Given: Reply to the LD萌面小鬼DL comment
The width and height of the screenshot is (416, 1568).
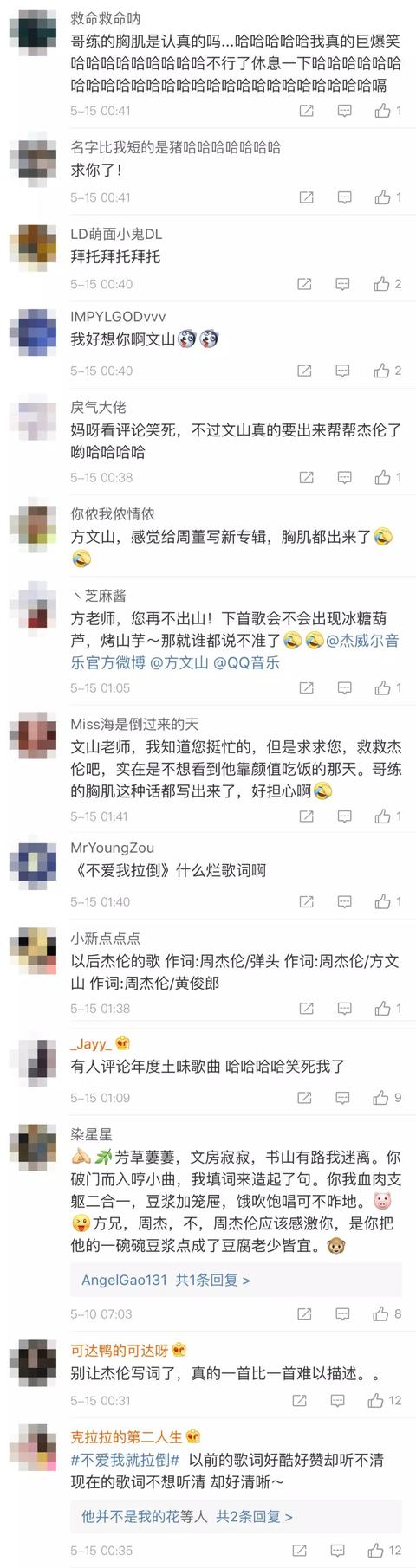Looking at the screenshot, I should (x=343, y=284).
